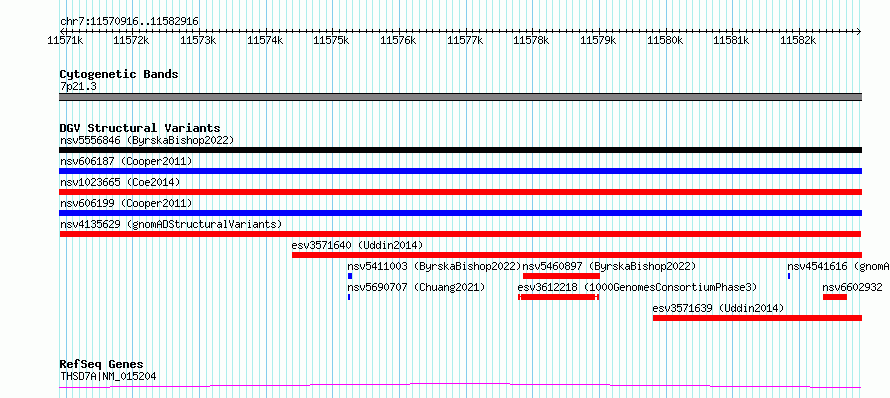Click the nsv1023665 (Coe2014) red bar
The image size is (890, 398).
point(460,192)
